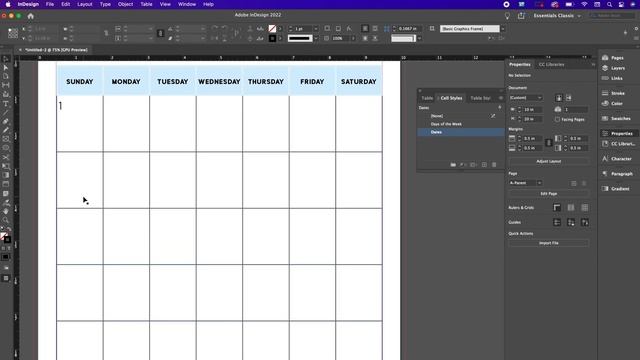Toggle the margins link chain icon

[549, 143]
